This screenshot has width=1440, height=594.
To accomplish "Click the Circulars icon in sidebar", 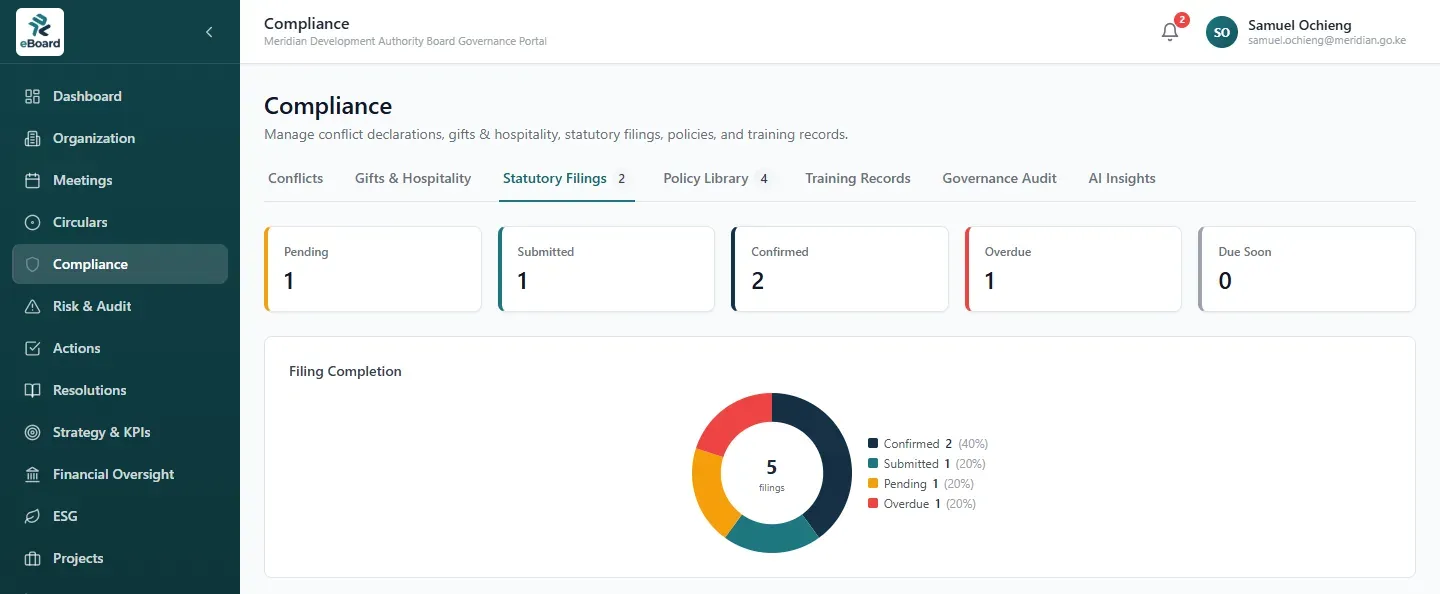I will coord(32,222).
